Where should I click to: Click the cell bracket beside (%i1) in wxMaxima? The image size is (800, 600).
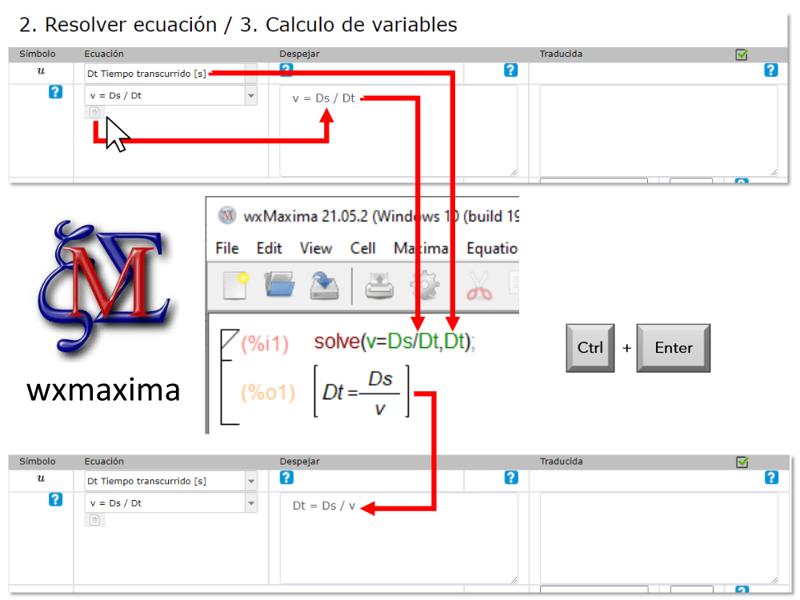click(x=229, y=377)
